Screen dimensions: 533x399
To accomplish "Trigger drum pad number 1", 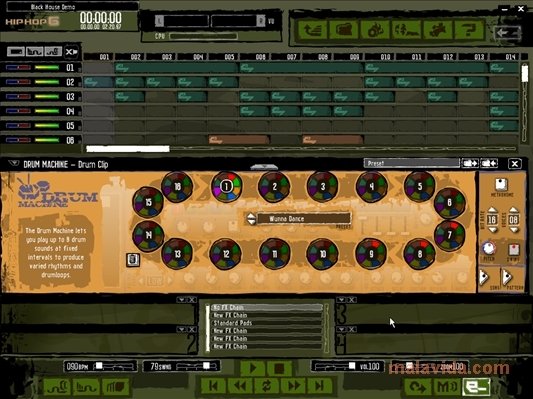I will pos(226,186).
